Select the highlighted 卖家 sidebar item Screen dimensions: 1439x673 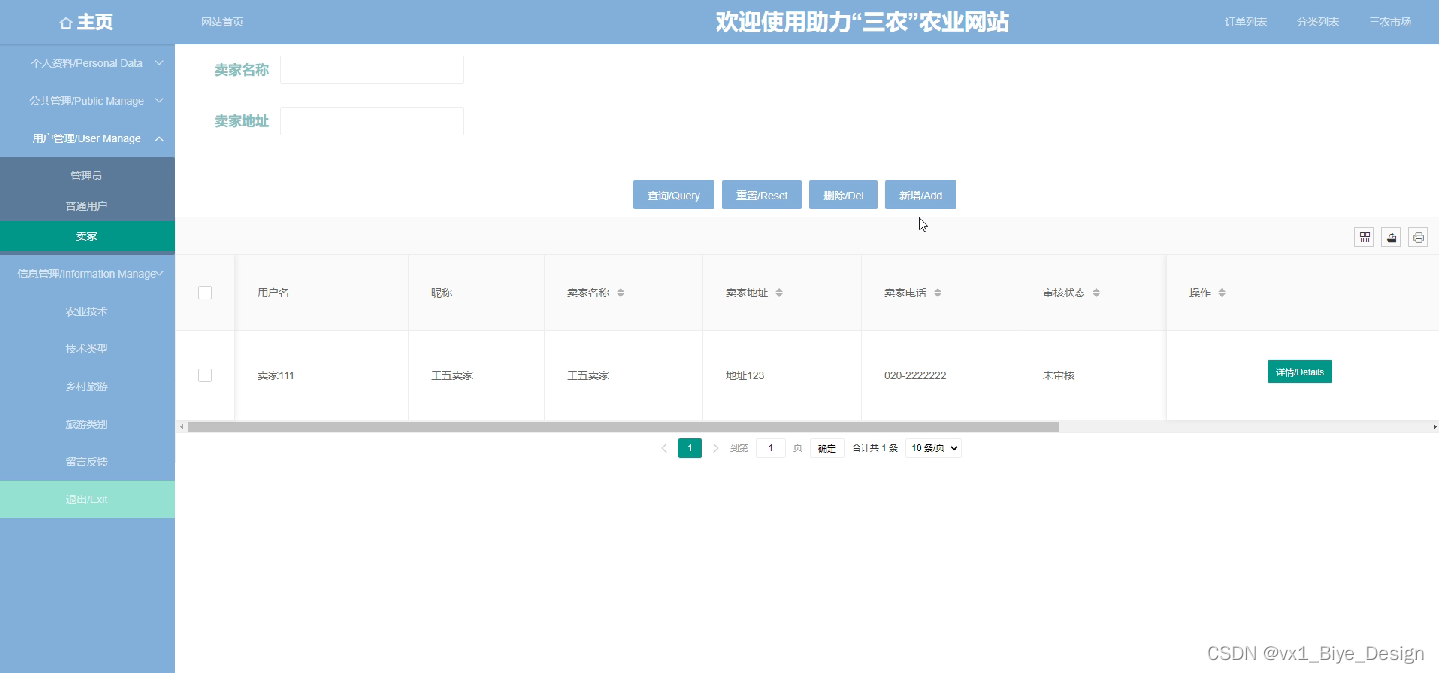point(87,237)
